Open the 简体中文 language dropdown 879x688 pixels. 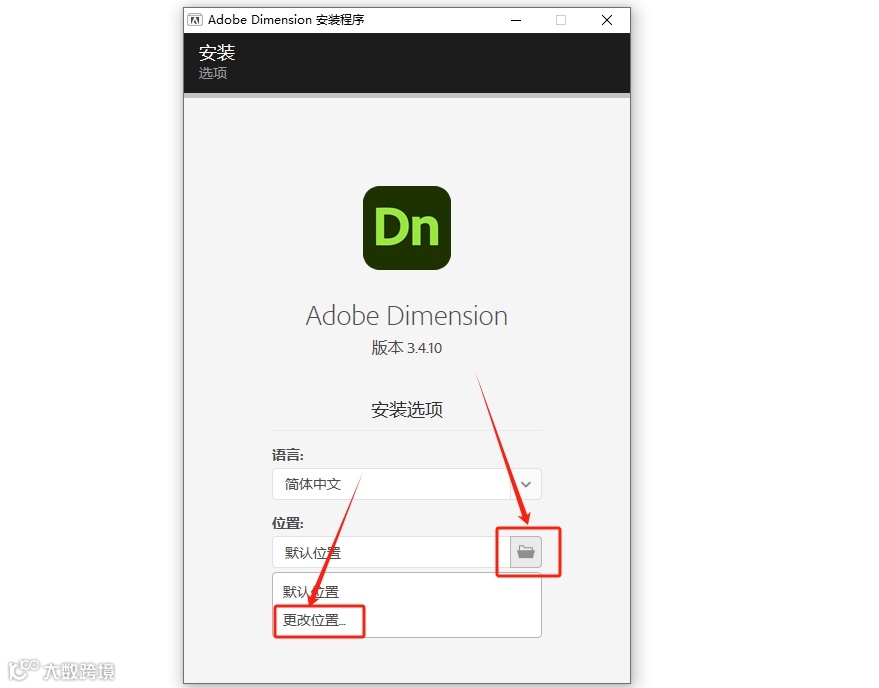[406, 484]
